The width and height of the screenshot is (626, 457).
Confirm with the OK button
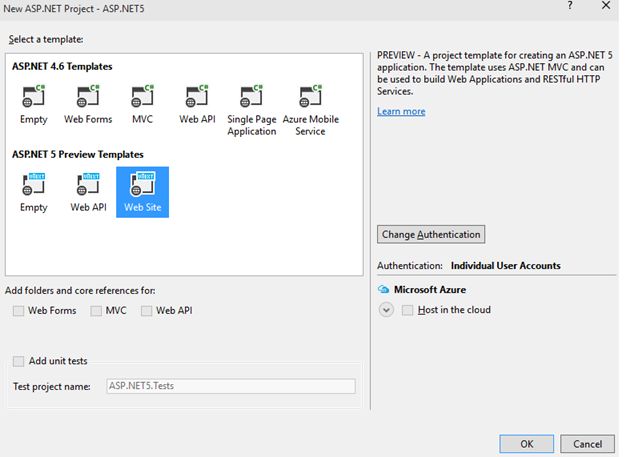(x=526, y=444)
